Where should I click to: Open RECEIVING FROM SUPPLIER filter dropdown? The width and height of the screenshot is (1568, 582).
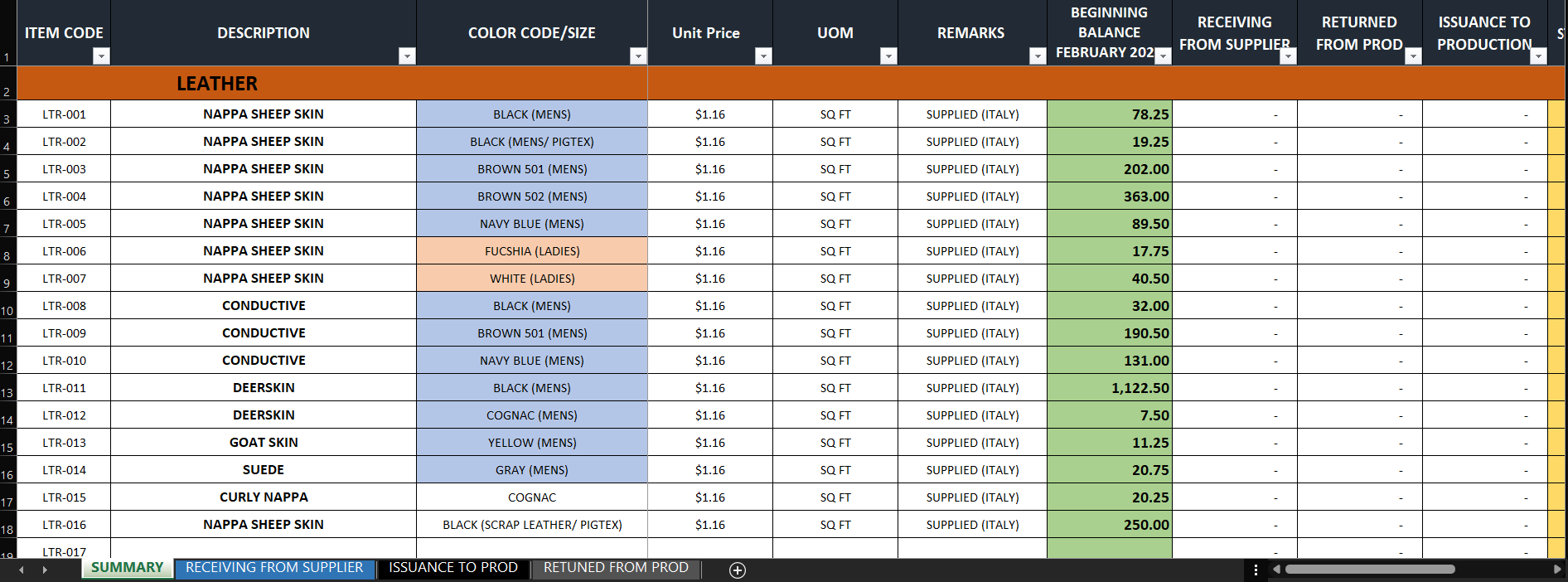click(1289, 56)
